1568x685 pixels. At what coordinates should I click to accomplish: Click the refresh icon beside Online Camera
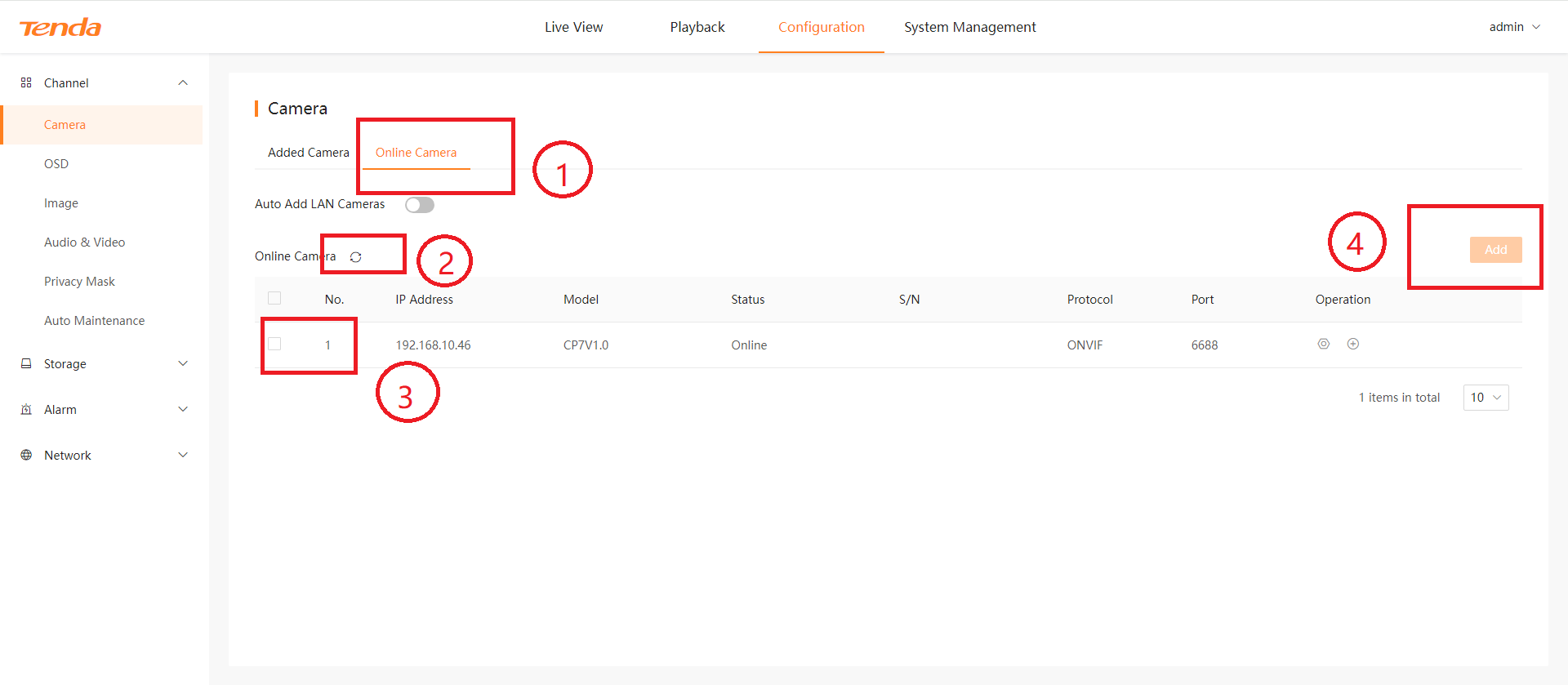(x=355, y=257)
